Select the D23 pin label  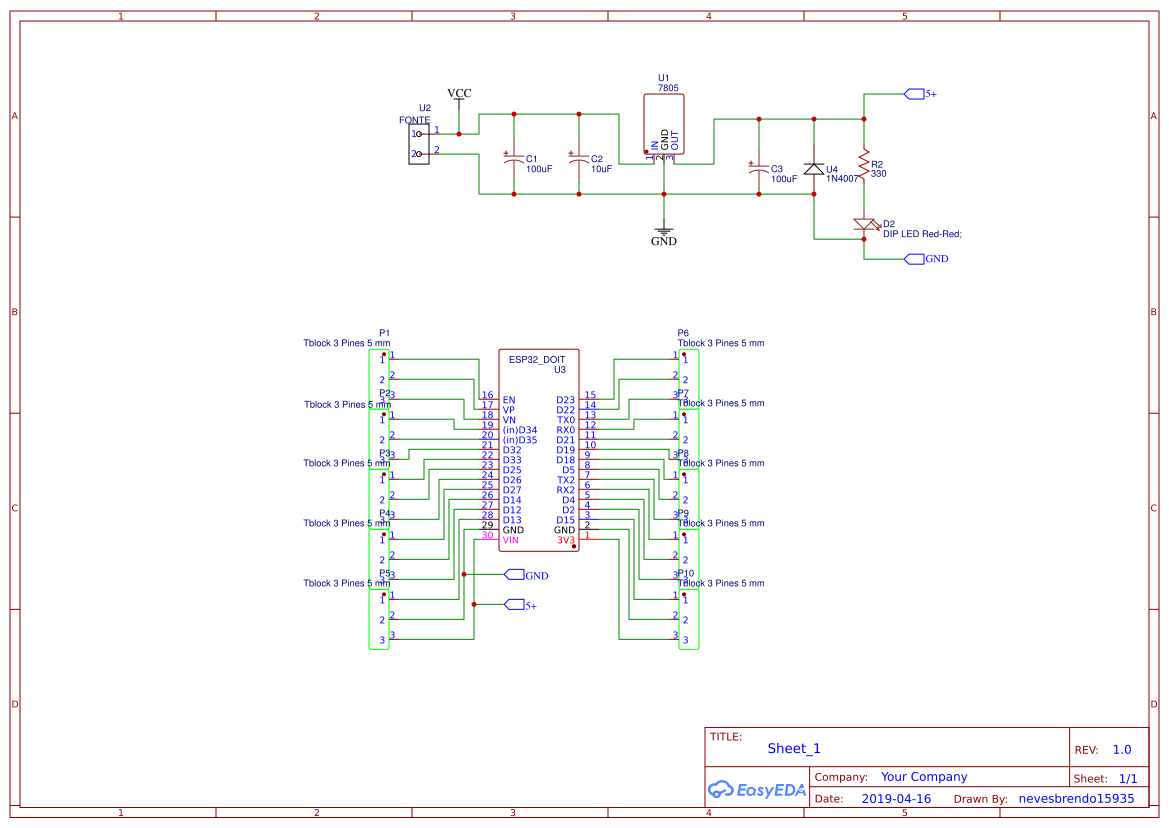566,400
